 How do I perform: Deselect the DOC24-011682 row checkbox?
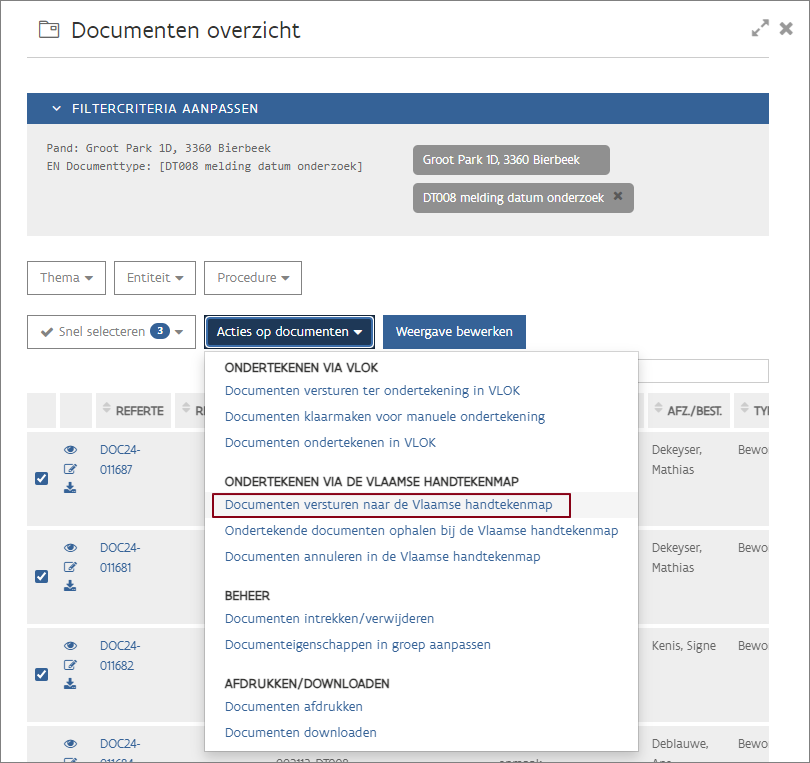41,674
